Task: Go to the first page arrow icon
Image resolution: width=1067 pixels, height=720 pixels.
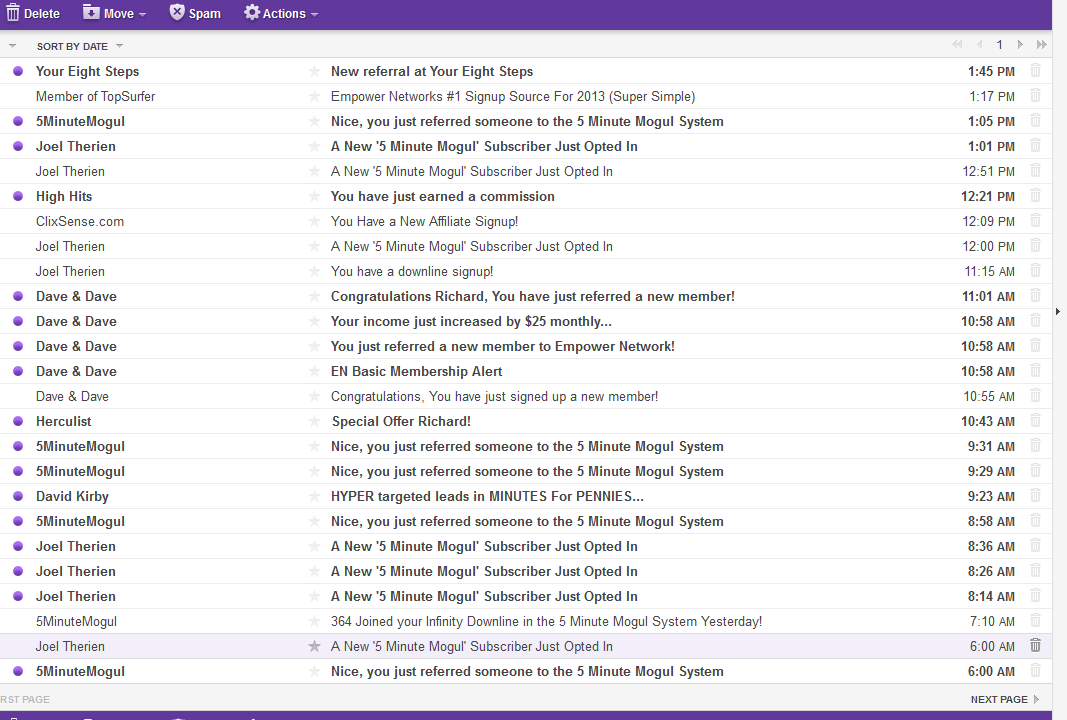Action: pos(957,45)
